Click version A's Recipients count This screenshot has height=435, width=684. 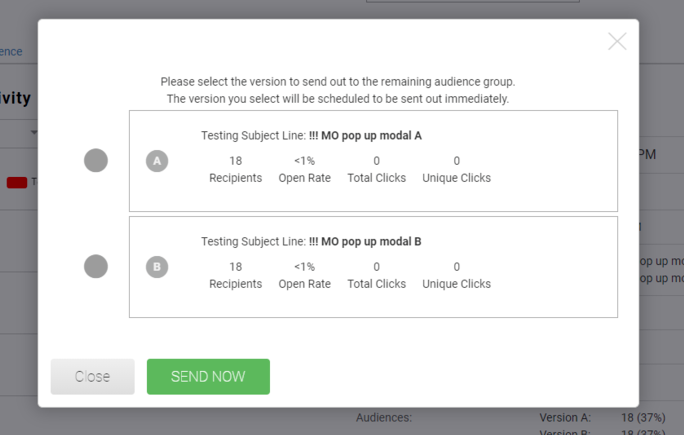point(235,169)
